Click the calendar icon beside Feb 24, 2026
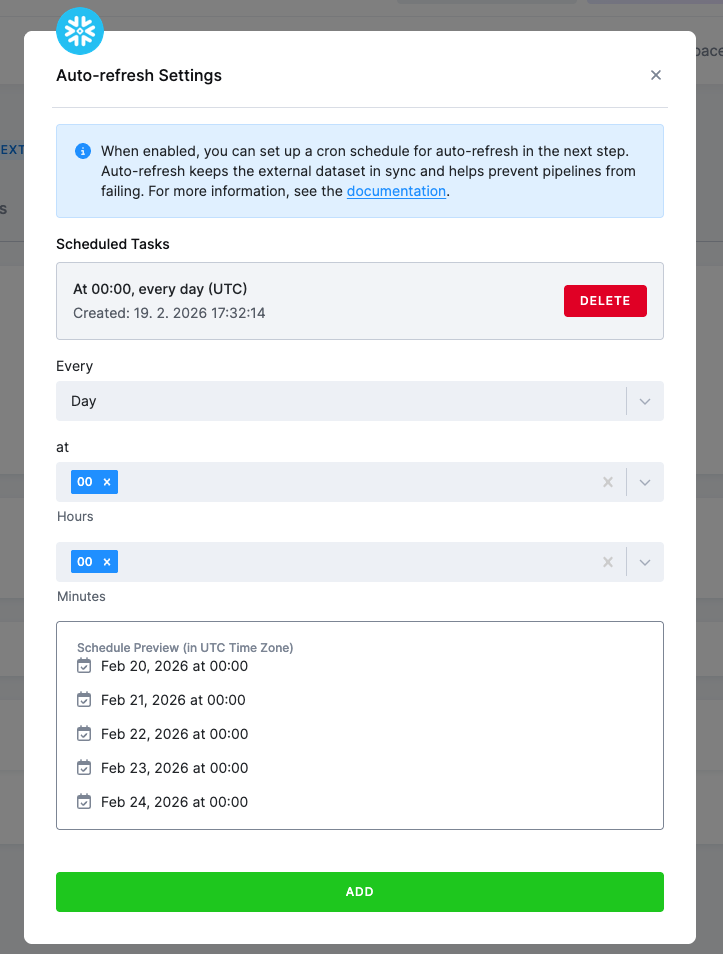 point(84,802)
